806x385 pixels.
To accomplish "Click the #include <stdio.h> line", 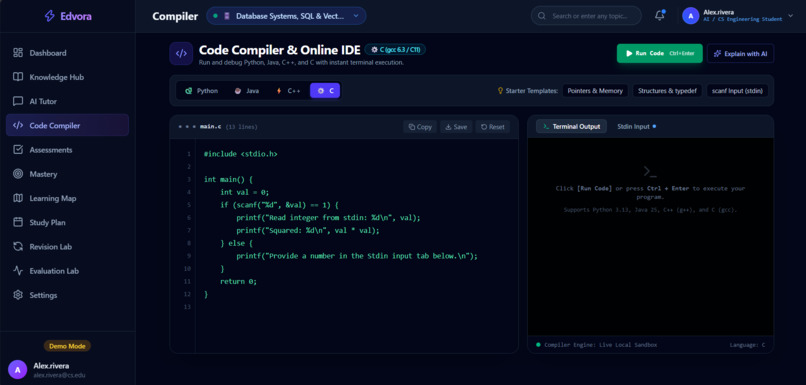I will coord(241,154).
